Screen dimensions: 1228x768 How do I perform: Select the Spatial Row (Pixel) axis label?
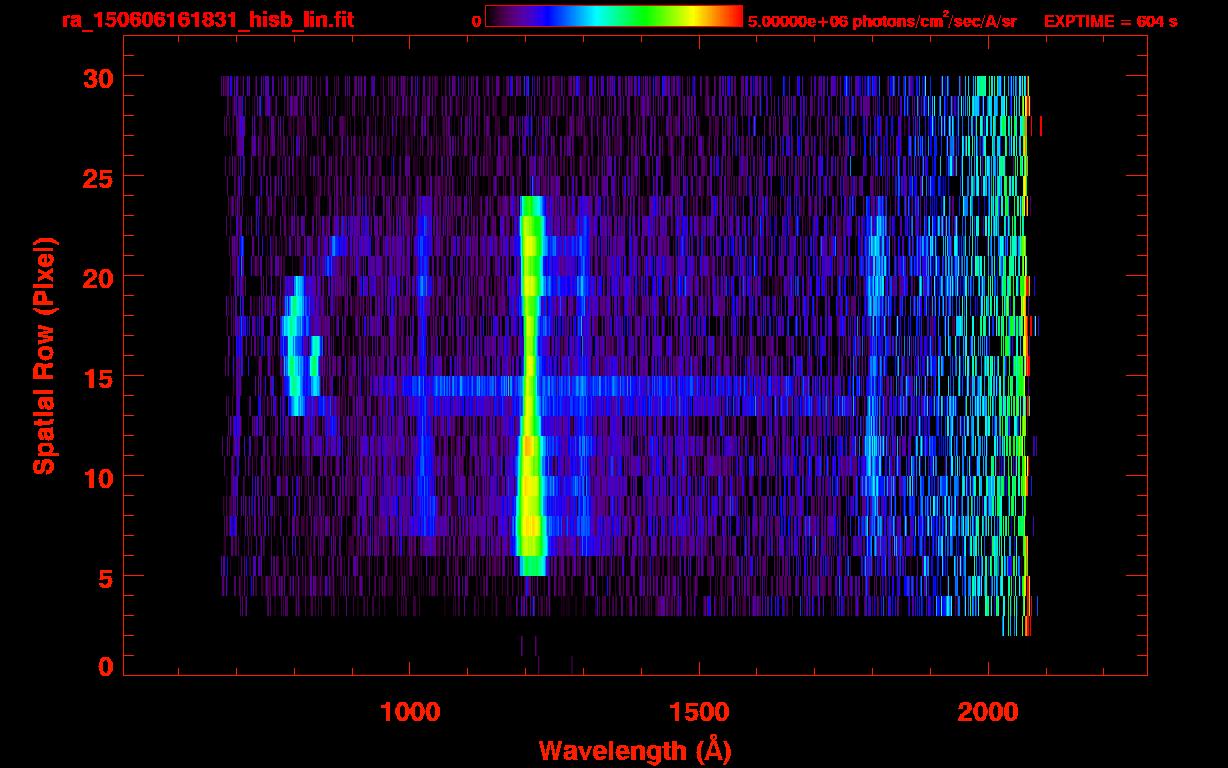[x=44, y=355]
